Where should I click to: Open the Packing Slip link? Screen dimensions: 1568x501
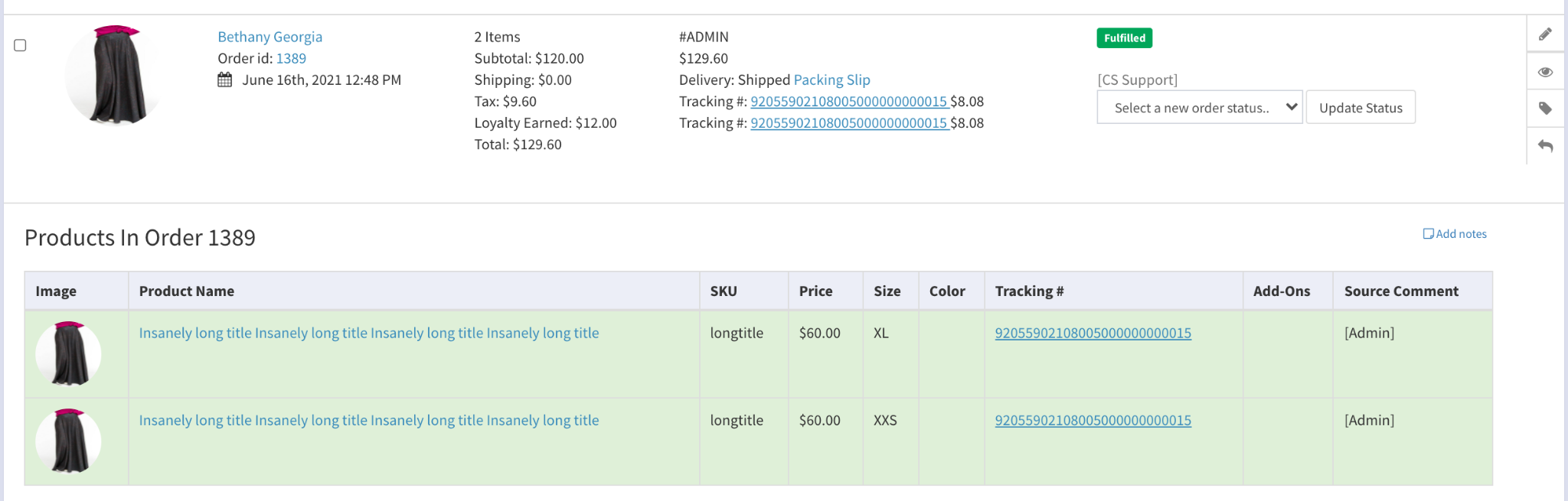[831, 80]
